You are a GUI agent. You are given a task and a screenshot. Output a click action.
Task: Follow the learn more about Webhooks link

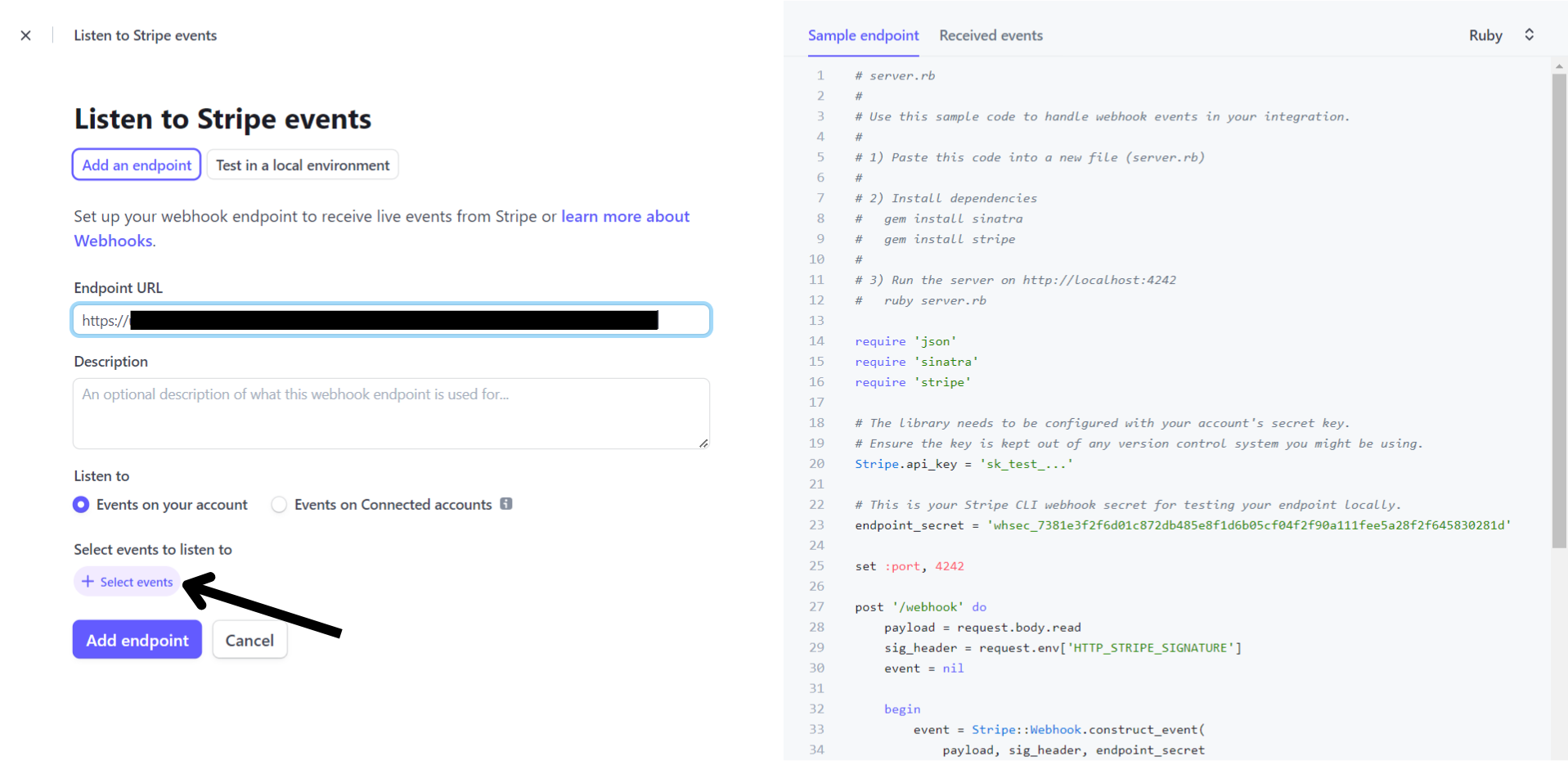(x=625, y=217)
